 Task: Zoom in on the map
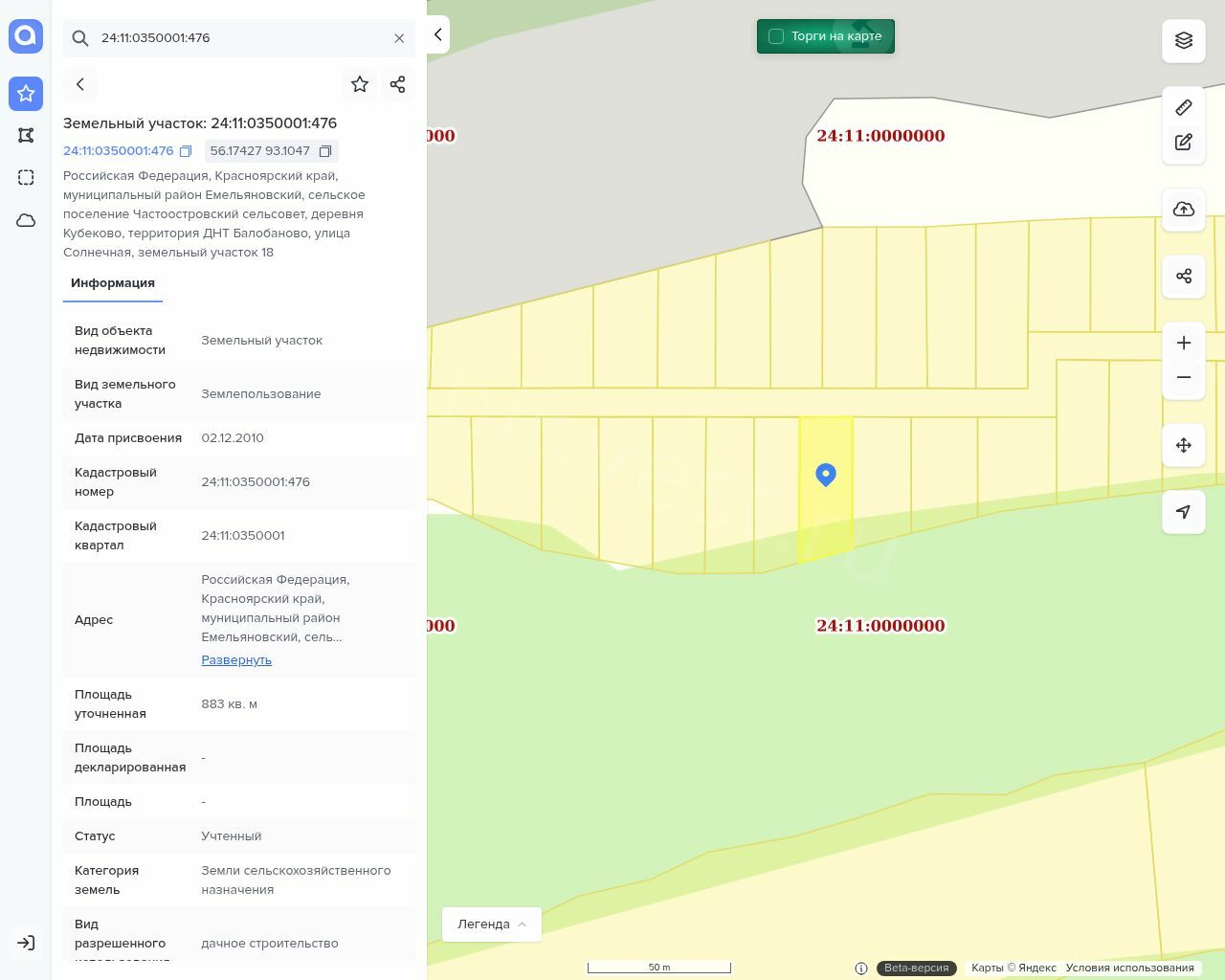[1184, 344]
